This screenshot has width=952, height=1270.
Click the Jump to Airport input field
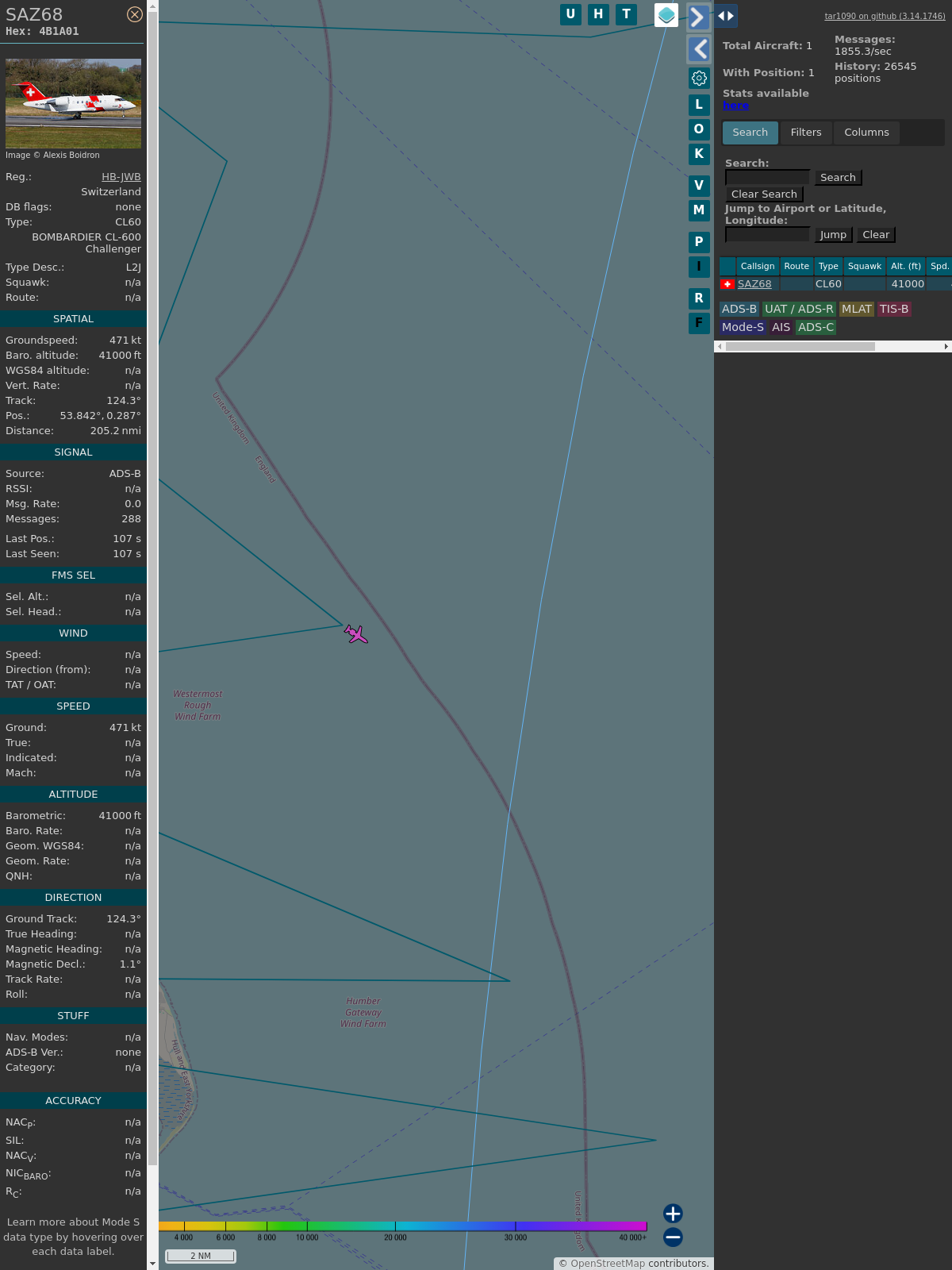[x=767, y=234]
